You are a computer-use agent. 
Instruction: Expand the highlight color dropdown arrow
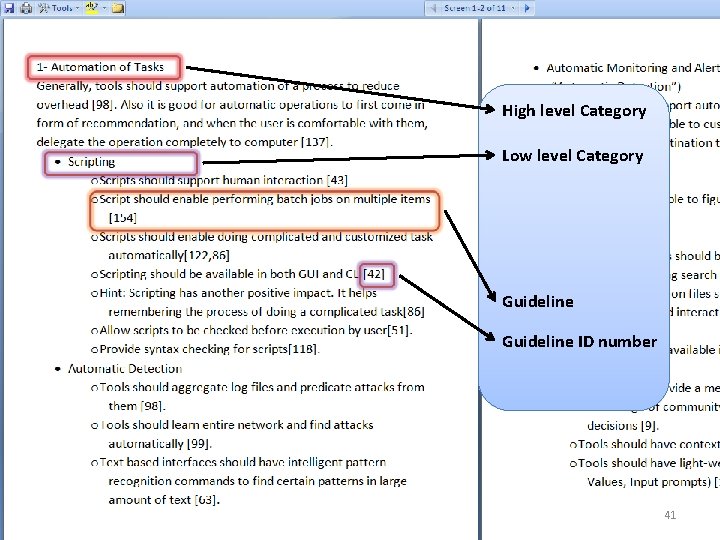point(105,8)
